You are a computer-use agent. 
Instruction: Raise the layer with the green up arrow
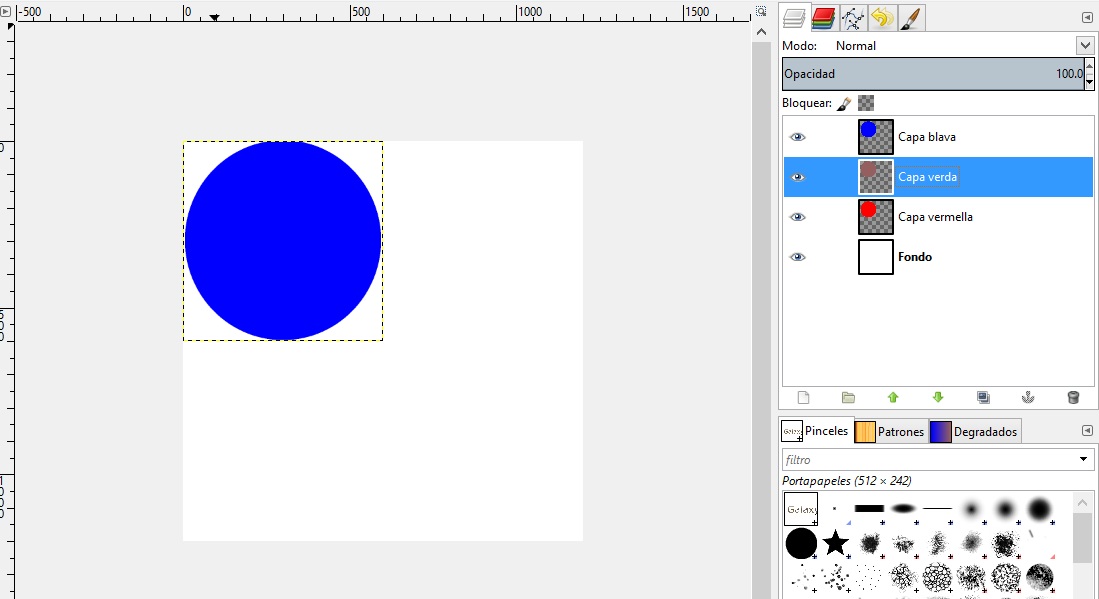tap(893, 397)
